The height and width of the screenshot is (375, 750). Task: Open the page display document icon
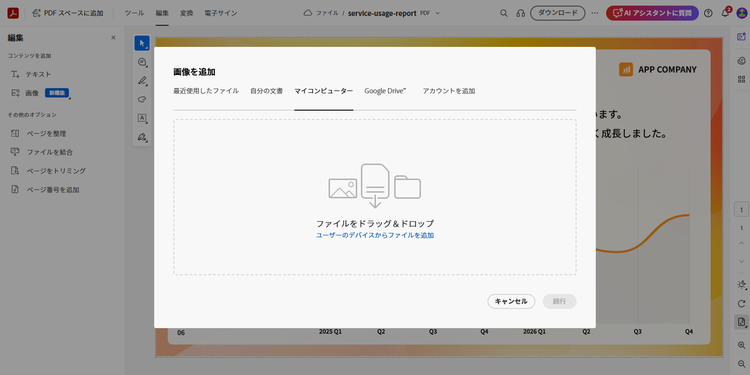[x=741, y=322]
